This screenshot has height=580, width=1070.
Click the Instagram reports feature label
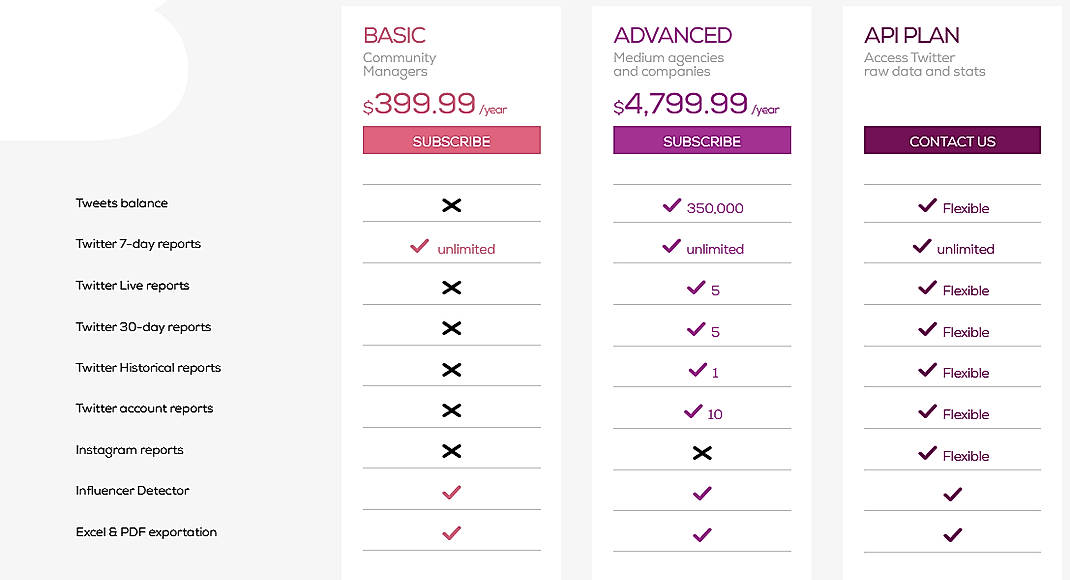coord(129,450)
